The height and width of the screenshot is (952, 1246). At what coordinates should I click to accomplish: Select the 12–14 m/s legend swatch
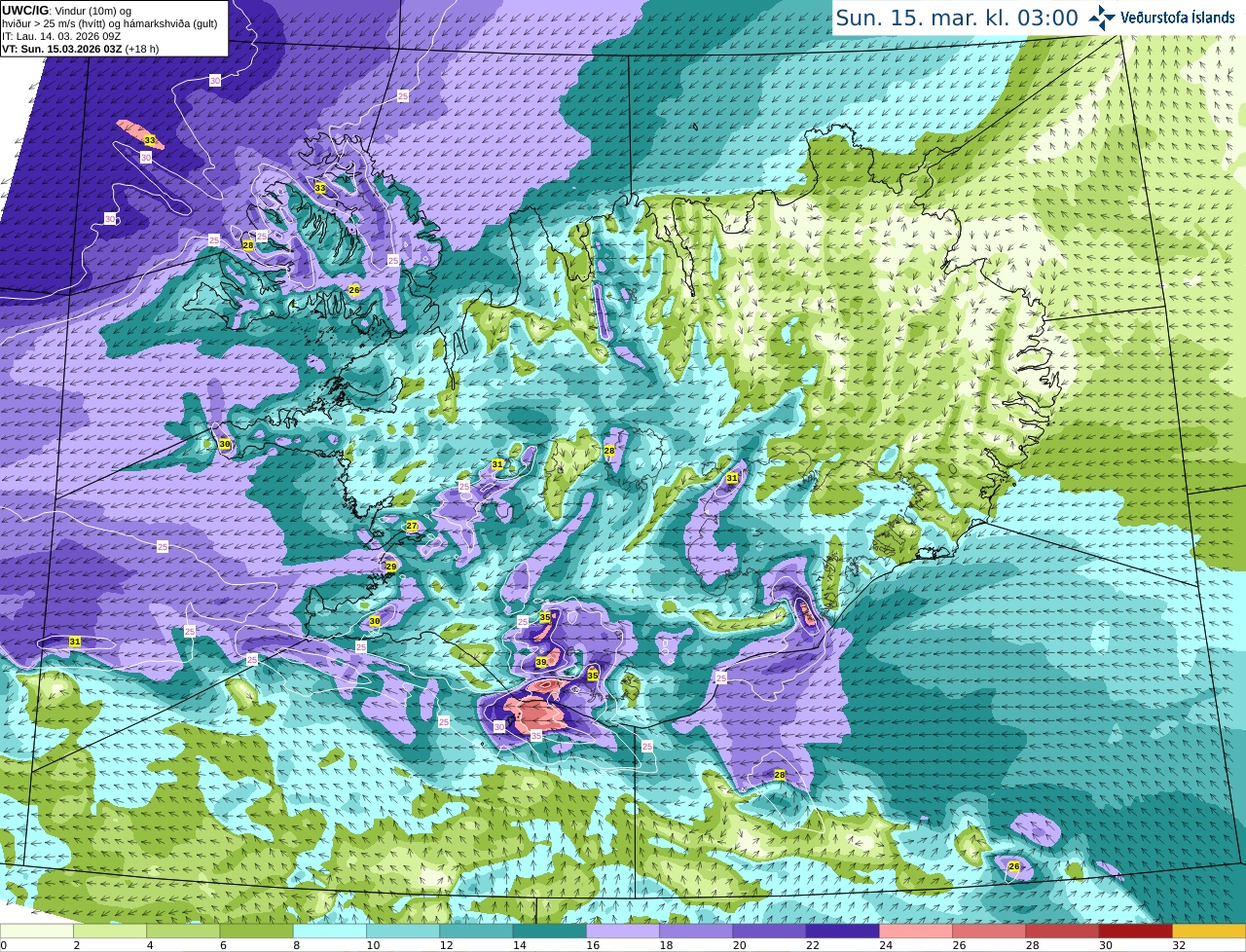[x=476, y=931]
